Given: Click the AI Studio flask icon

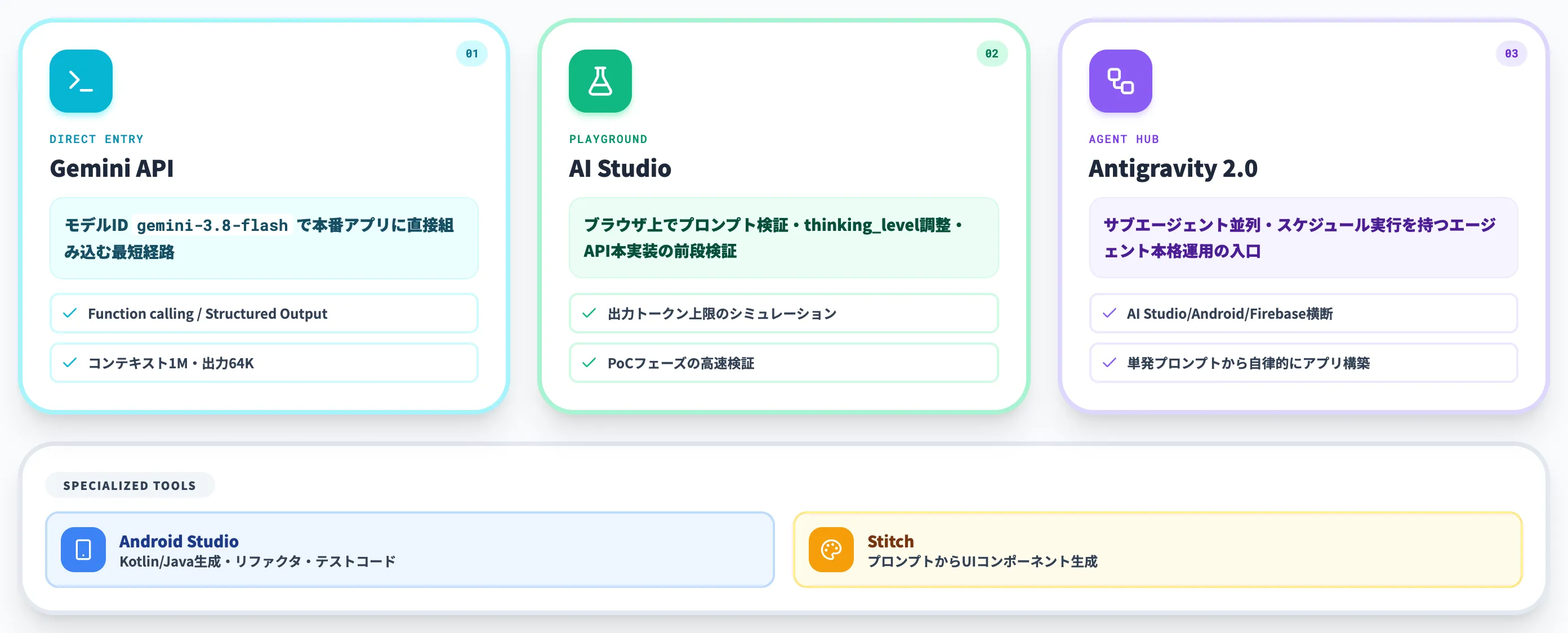Looking at the screenshot, I should 600,81.
